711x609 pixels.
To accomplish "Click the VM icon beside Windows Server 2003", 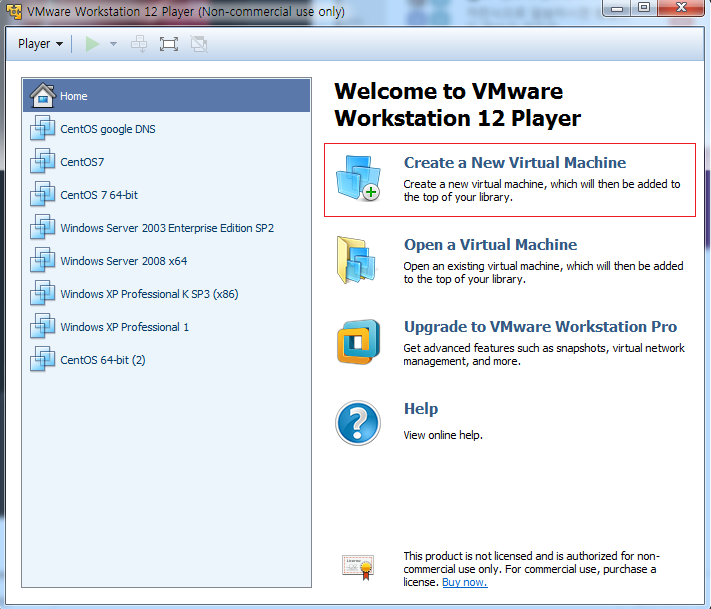I will pos(43,227).
